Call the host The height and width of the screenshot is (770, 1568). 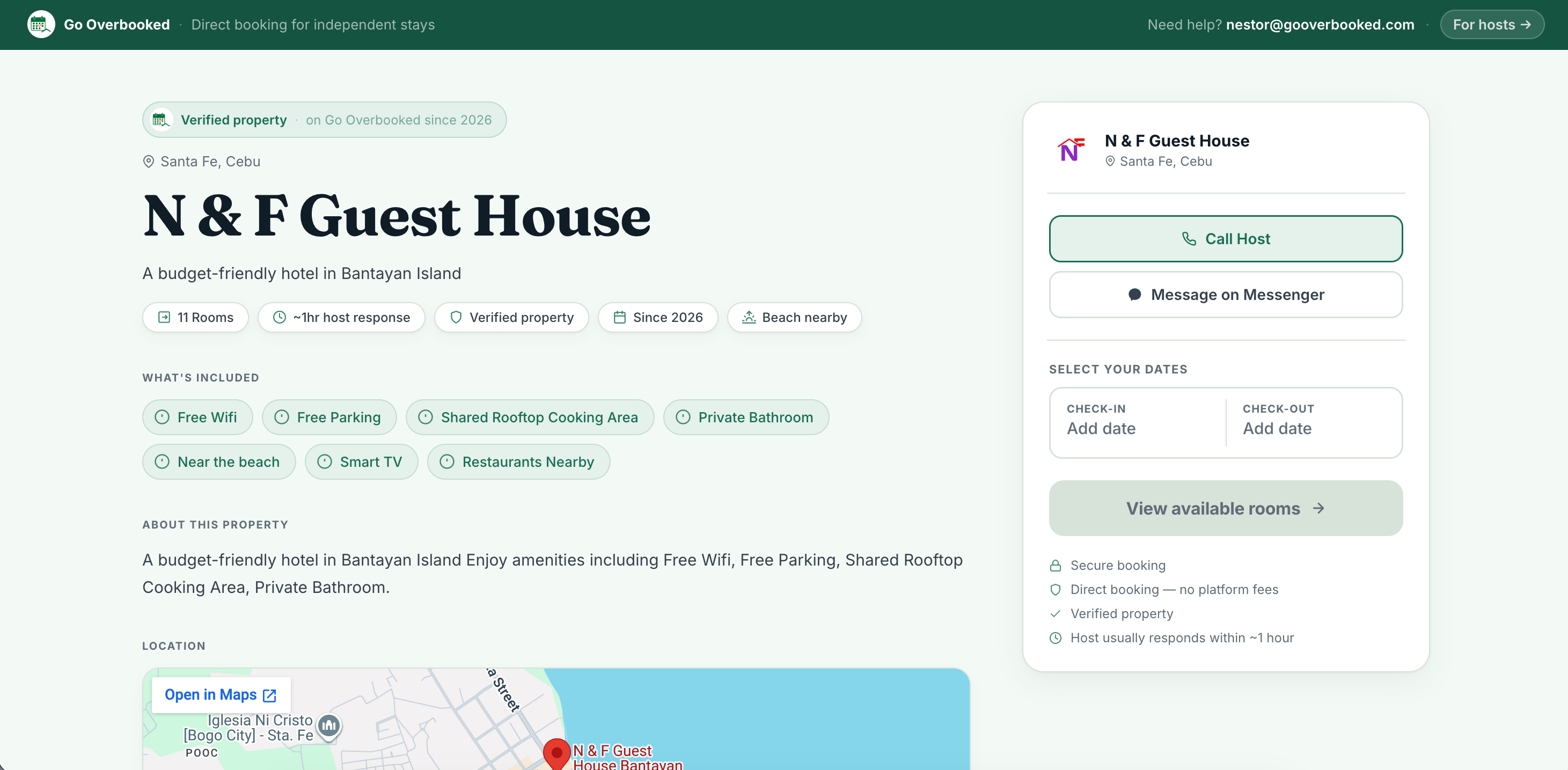tap(1225, 239)
